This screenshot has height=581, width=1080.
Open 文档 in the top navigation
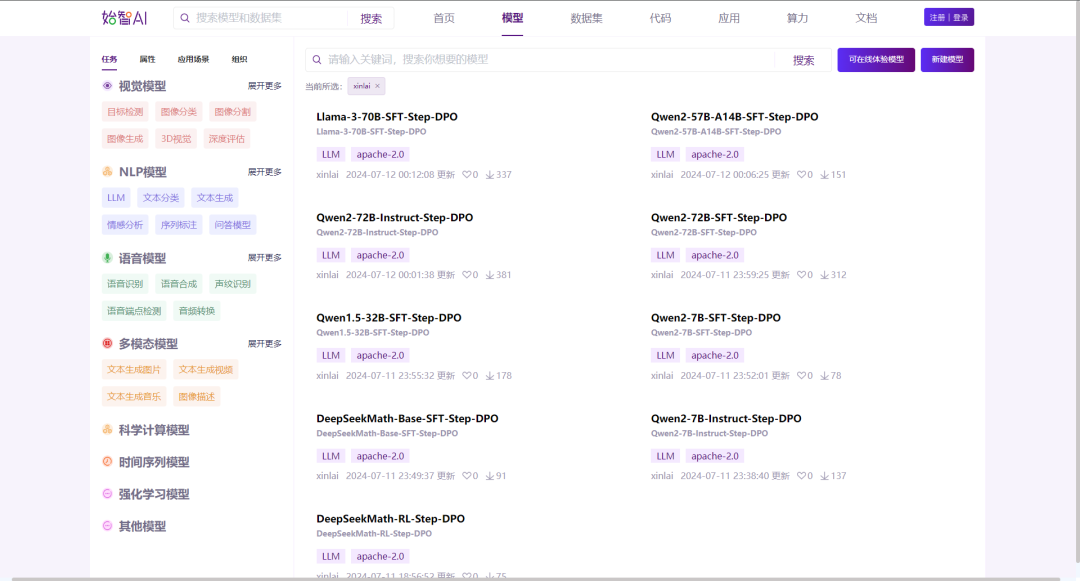pos(866,19)
